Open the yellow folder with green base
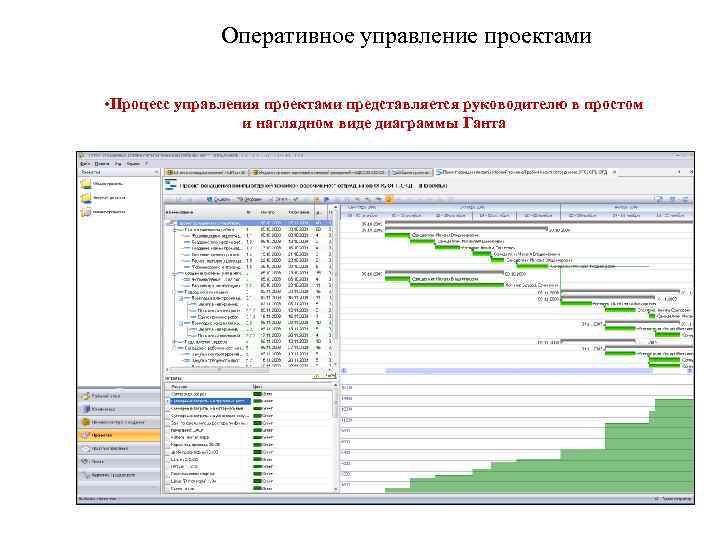This screenshot has height=540, width=720. click(x=86, y=184)
